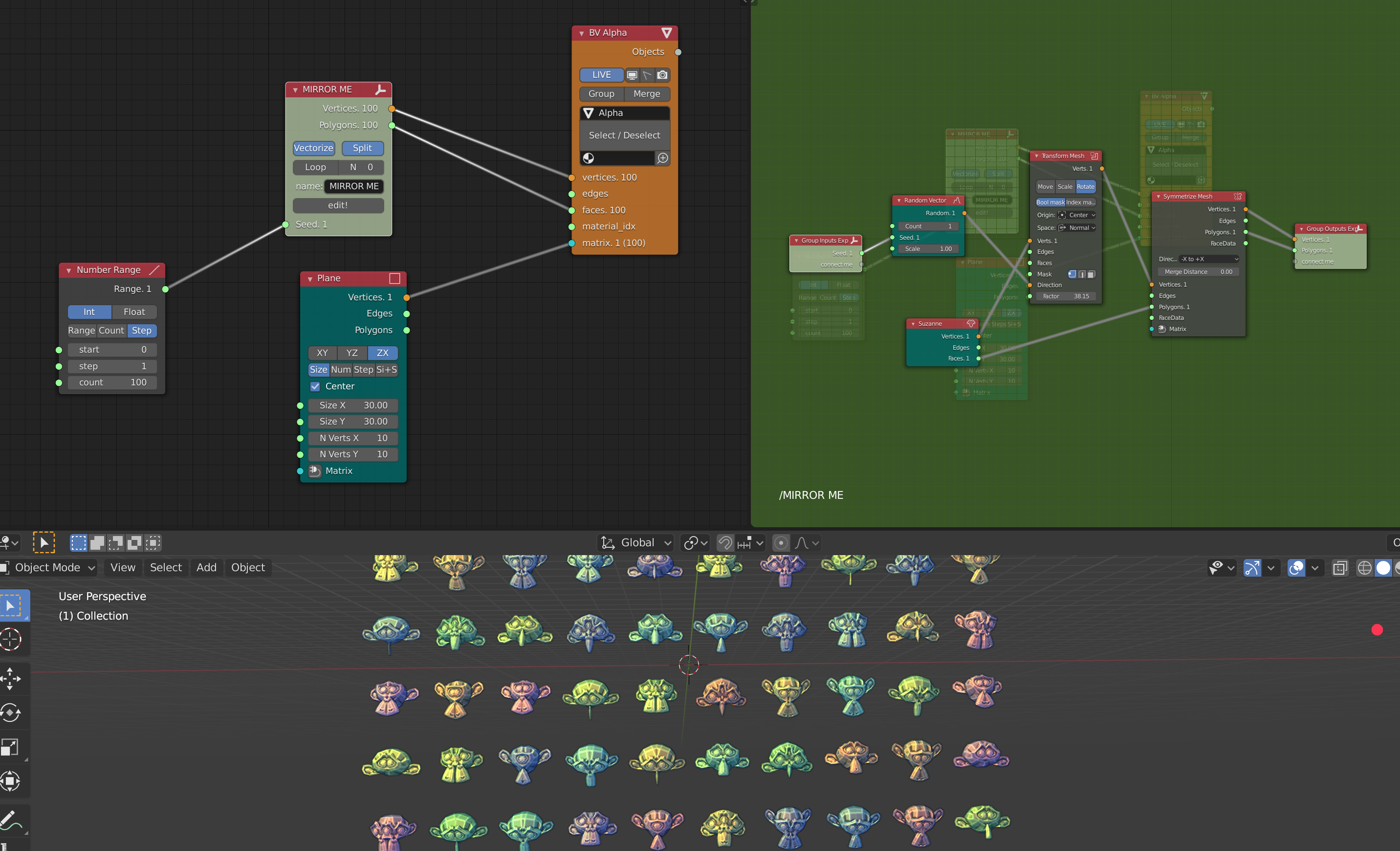Click the proportional editing icon in viewport header
This screenshot has height=851, width=1400.
pyautogui.click(x=781, y=542)
